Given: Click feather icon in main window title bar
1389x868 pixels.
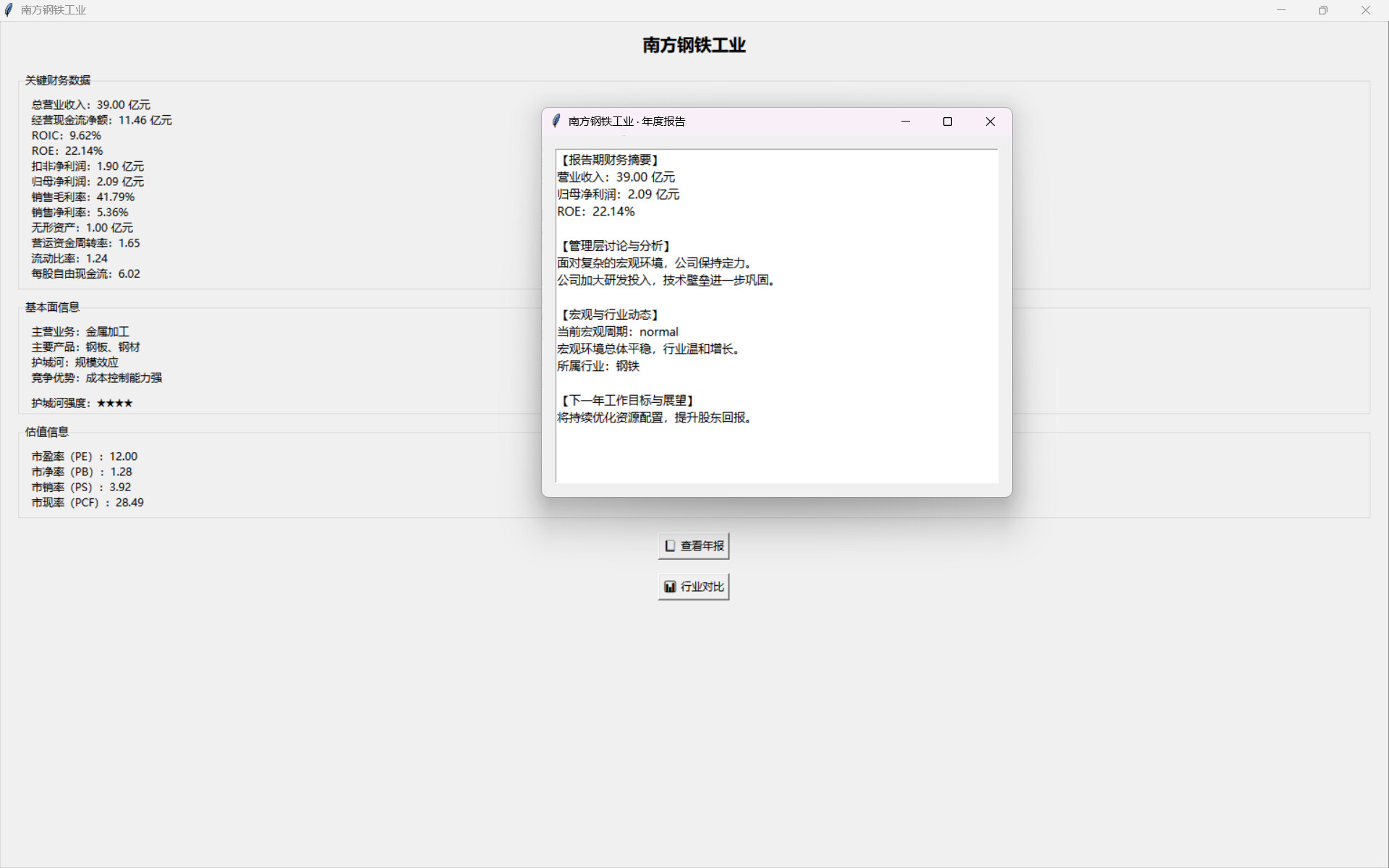Looking at the screenshot, I should [x=9, y=10].
